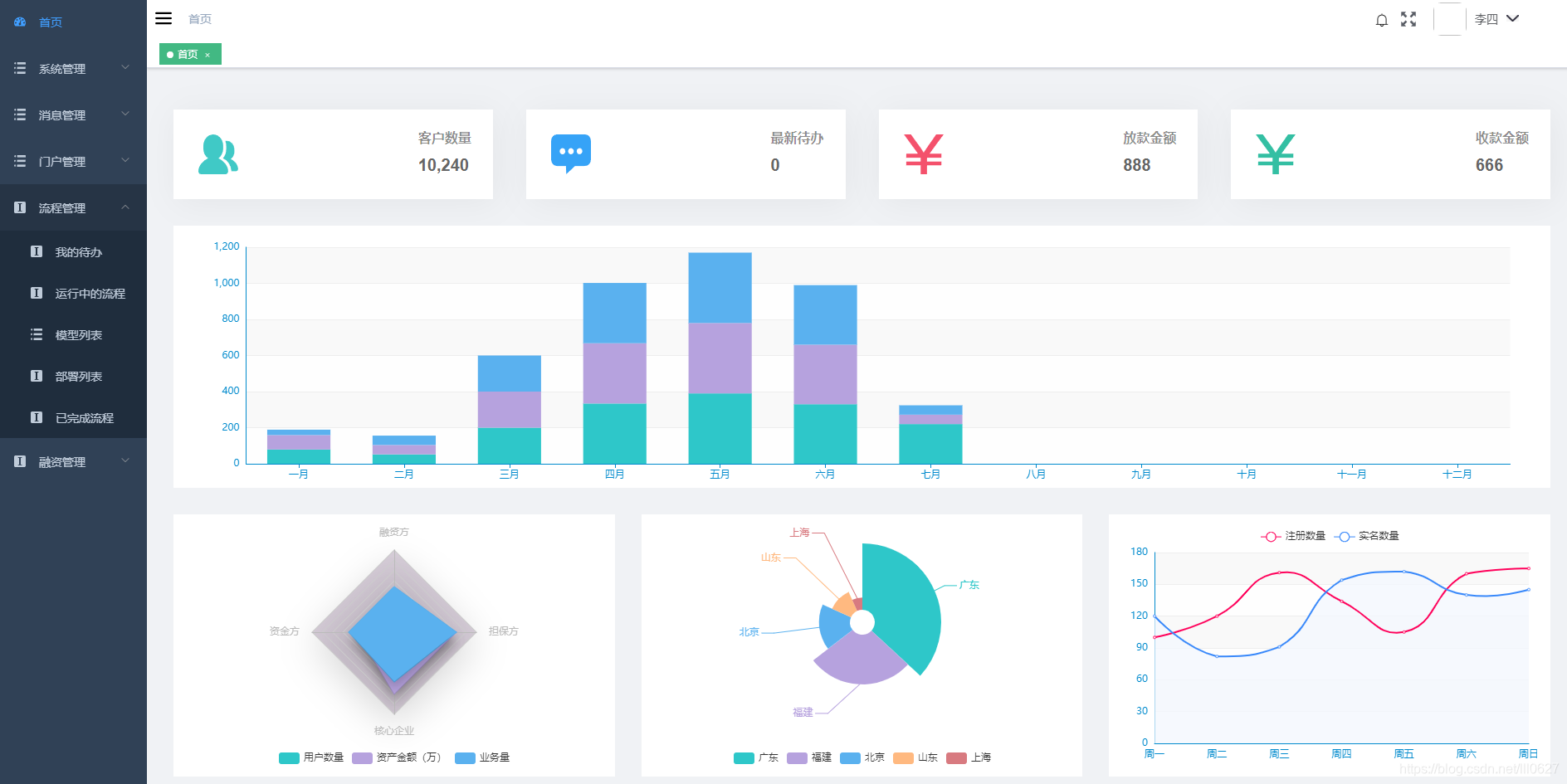Image resolution: width=1567 pixels, height=784 pixels.
Task: Open 首页 in the sidebar
Action: 73,22
